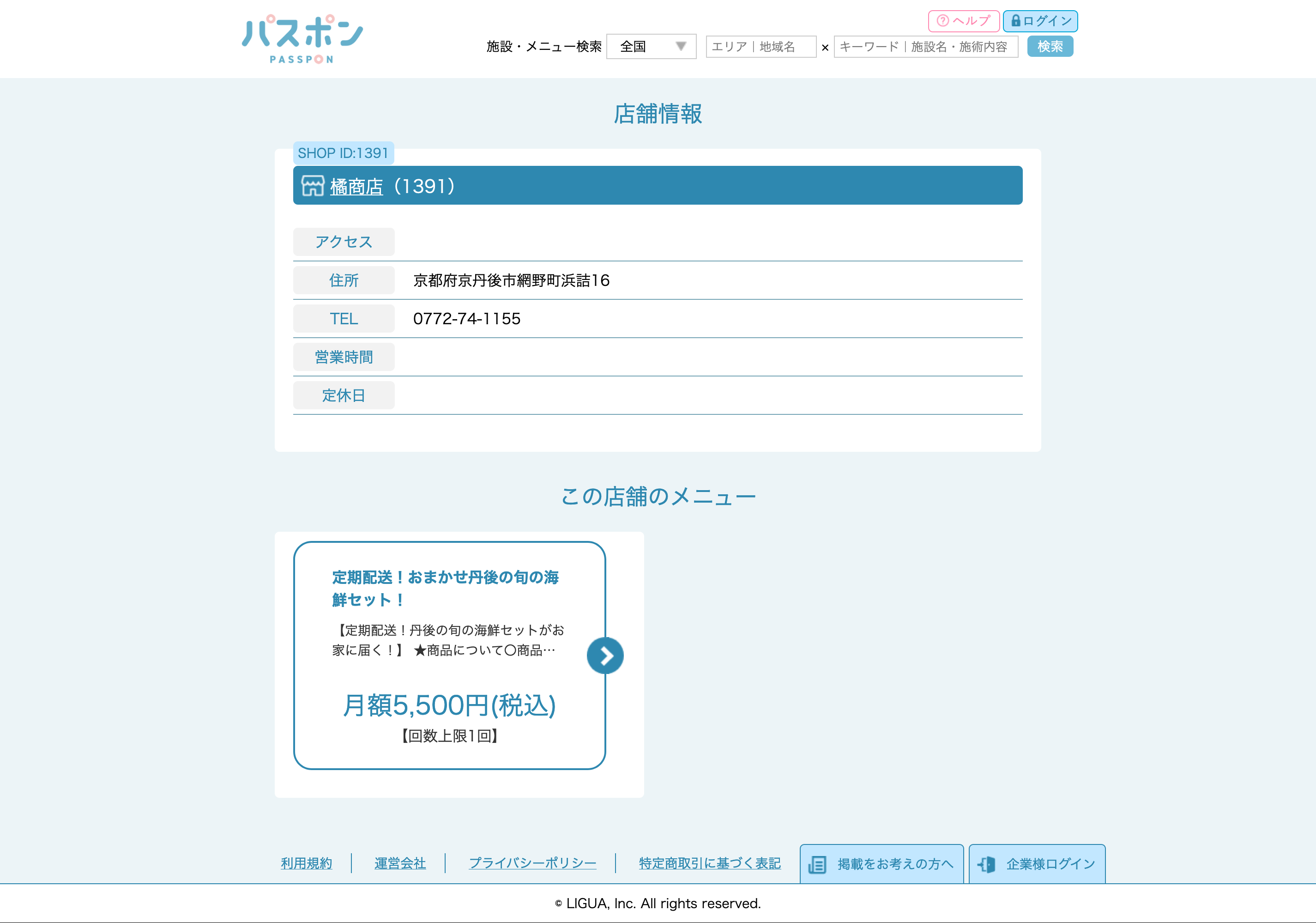Image resolution: width=1316 pixels, height=923 pixels.
Task: Open the プライバシーポリシー link
Action: coord(532,863)
